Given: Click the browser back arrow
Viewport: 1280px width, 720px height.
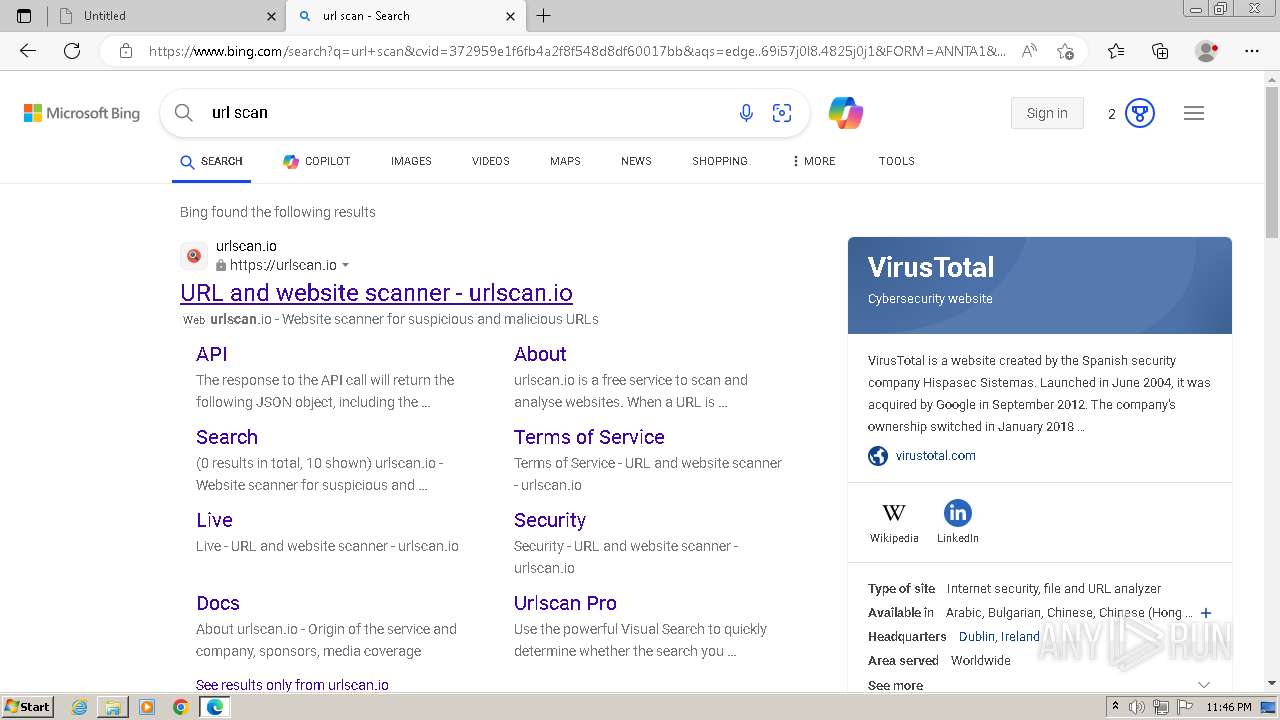Looking at the screenshot, I should 28,51.
